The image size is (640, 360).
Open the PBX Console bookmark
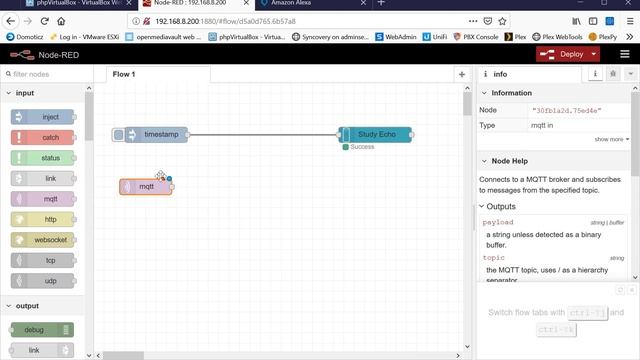click(476, 37)
